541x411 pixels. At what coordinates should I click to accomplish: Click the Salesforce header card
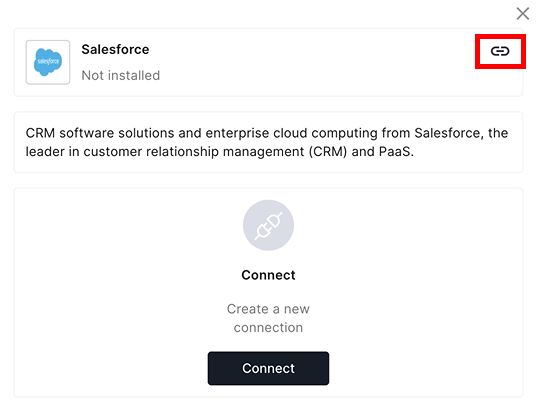[x=268, y=62]
